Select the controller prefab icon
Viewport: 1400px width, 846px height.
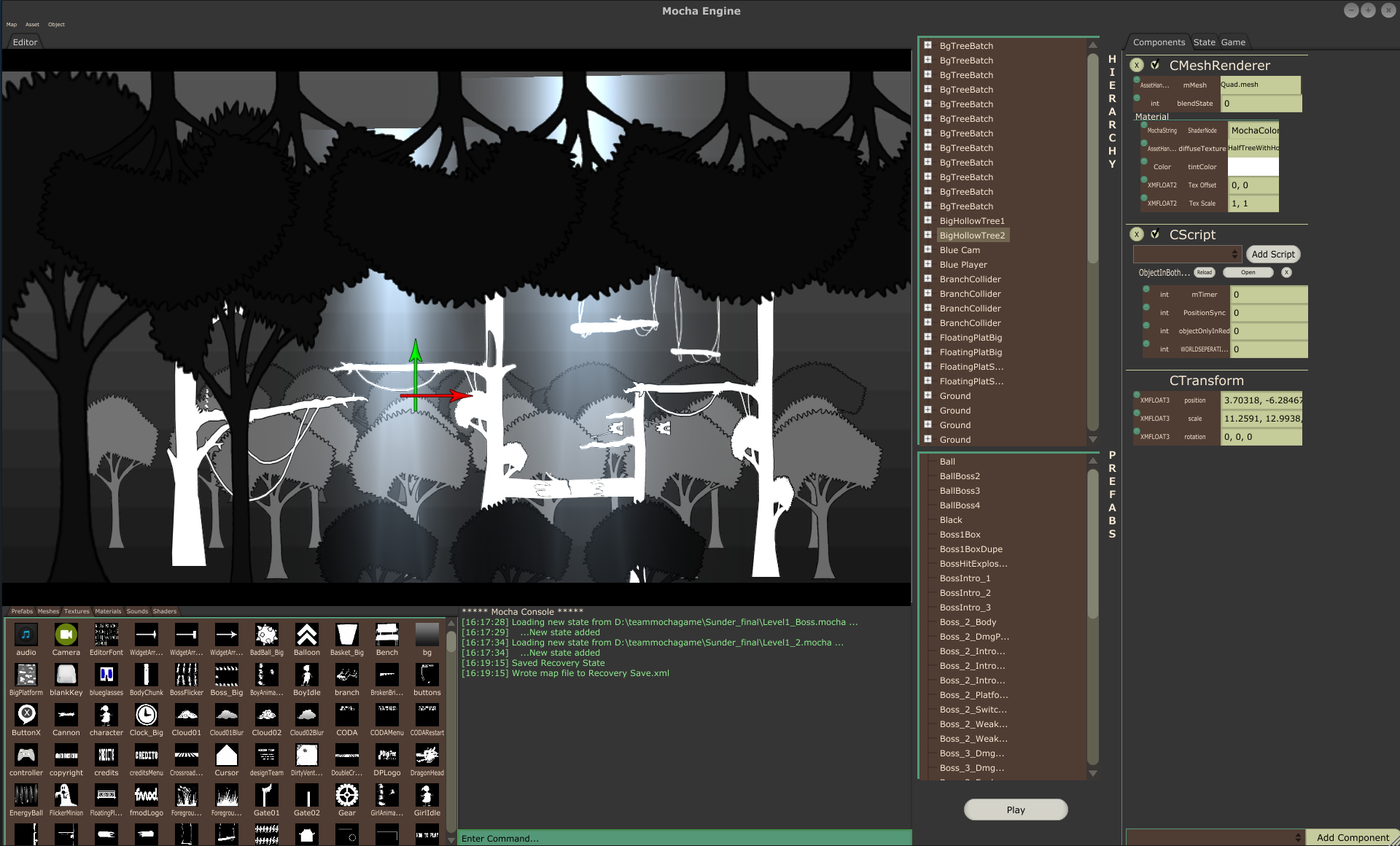pos(26,755)
